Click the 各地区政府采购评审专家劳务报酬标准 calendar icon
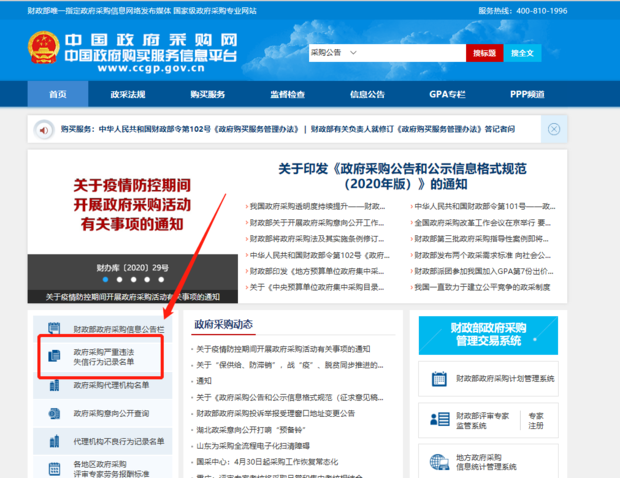Screen dimensions: 620x478 pyautogui.click(x=54, y=469)
